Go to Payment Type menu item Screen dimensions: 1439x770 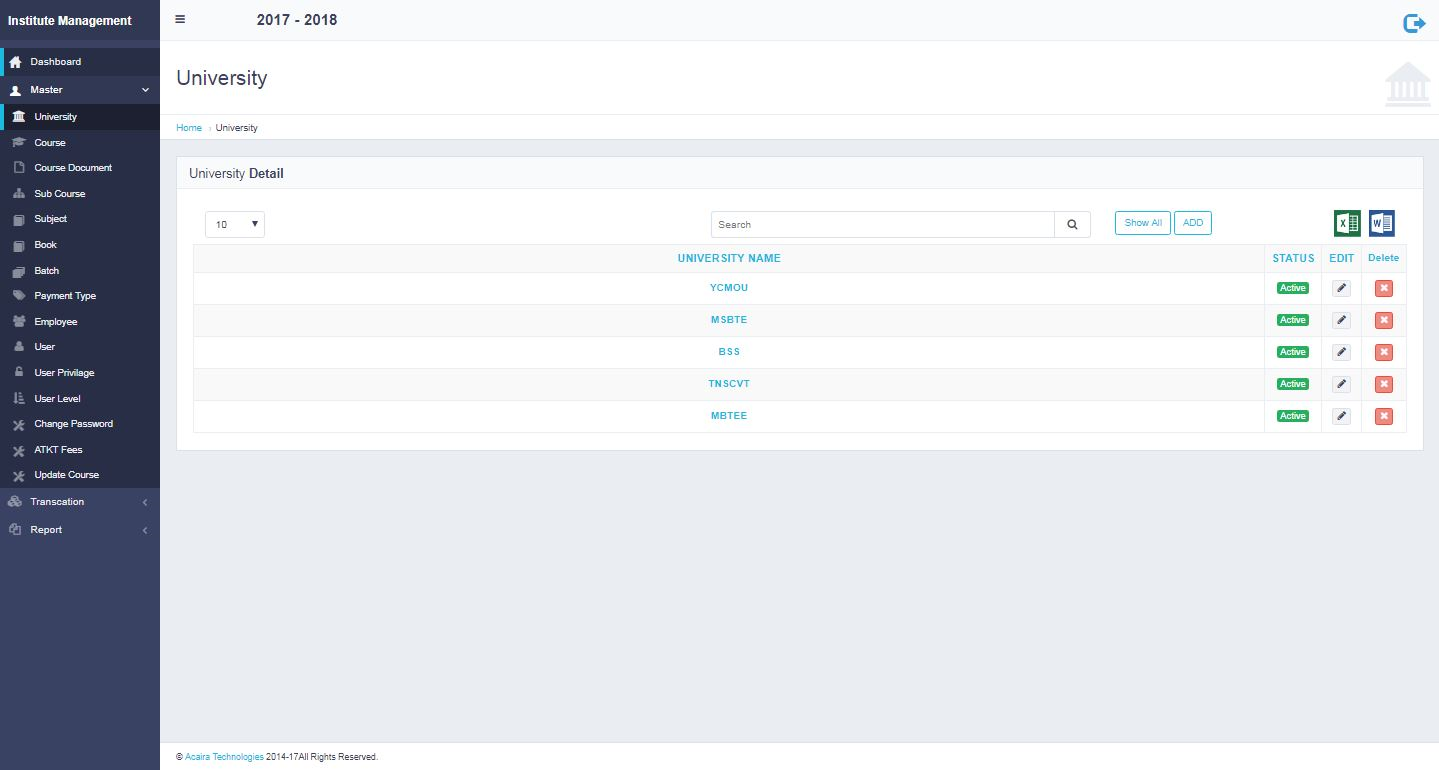click(x=65, y=296)
